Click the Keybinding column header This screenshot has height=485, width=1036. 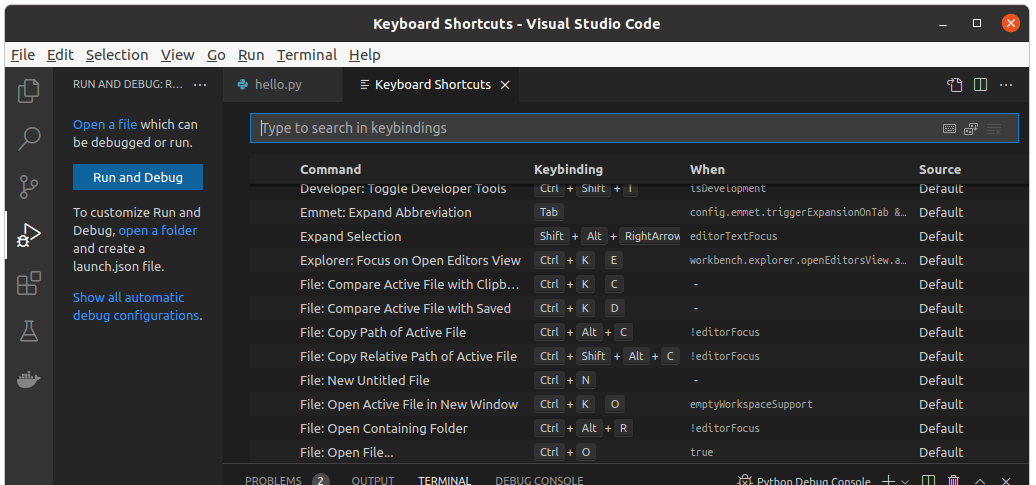point(568,170)
